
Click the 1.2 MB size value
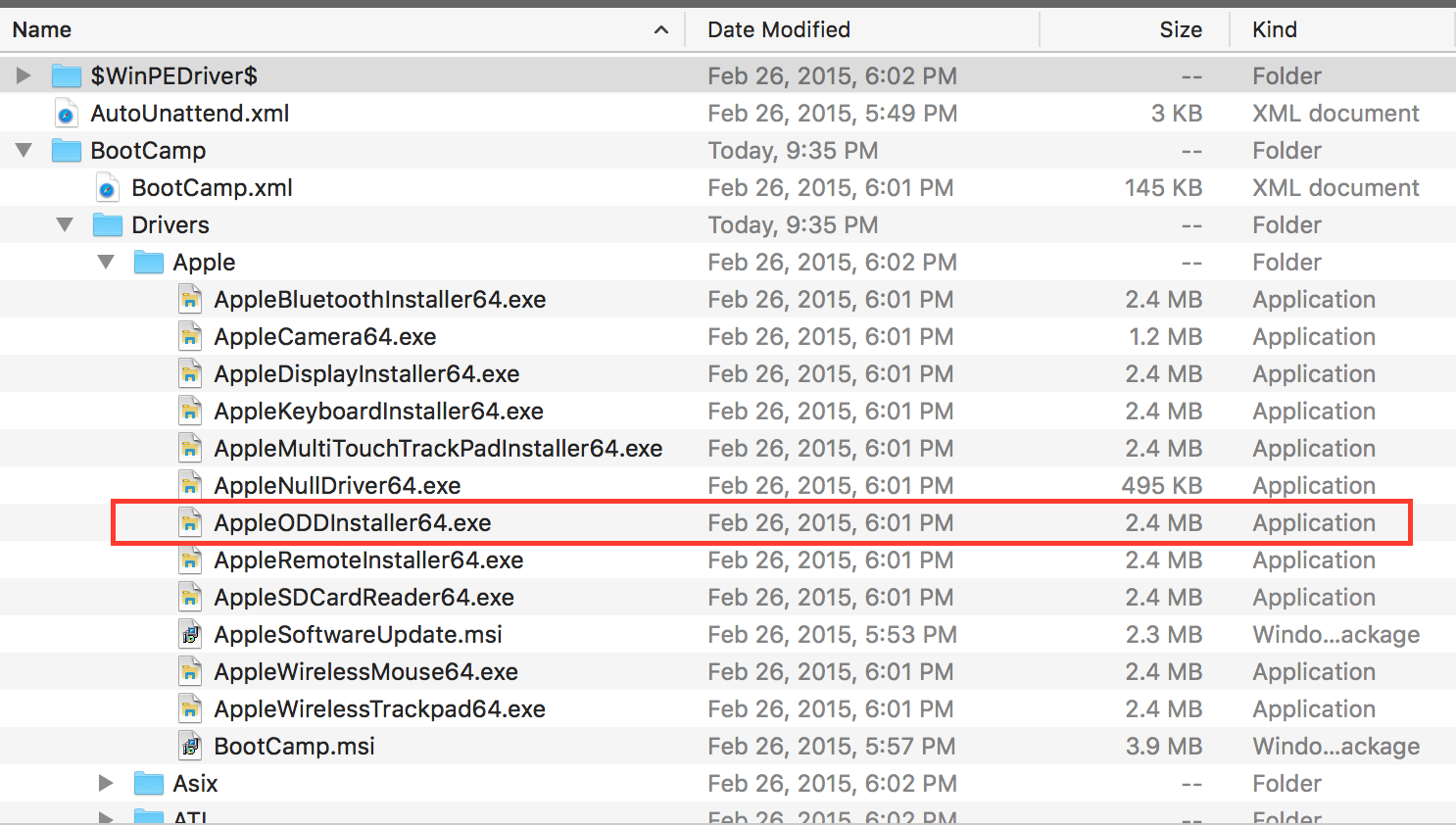[x=1166, y=336]
